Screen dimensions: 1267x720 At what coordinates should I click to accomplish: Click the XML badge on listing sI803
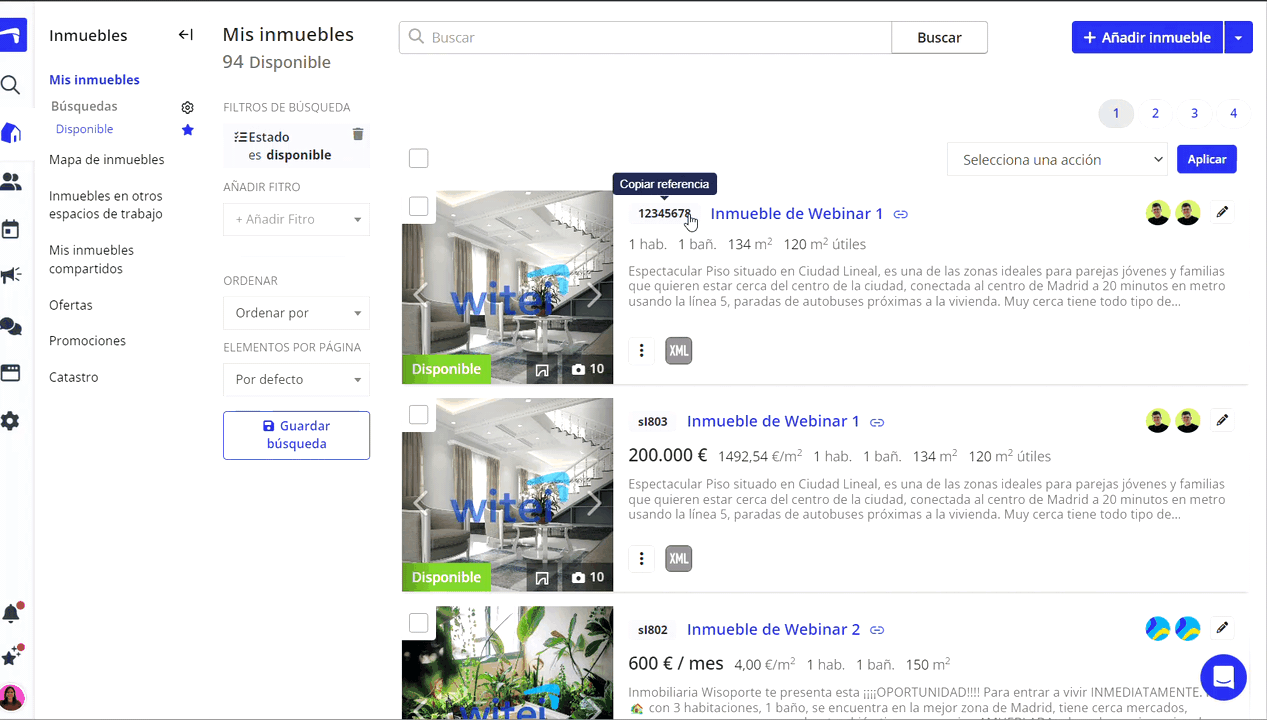coord(679,558)
